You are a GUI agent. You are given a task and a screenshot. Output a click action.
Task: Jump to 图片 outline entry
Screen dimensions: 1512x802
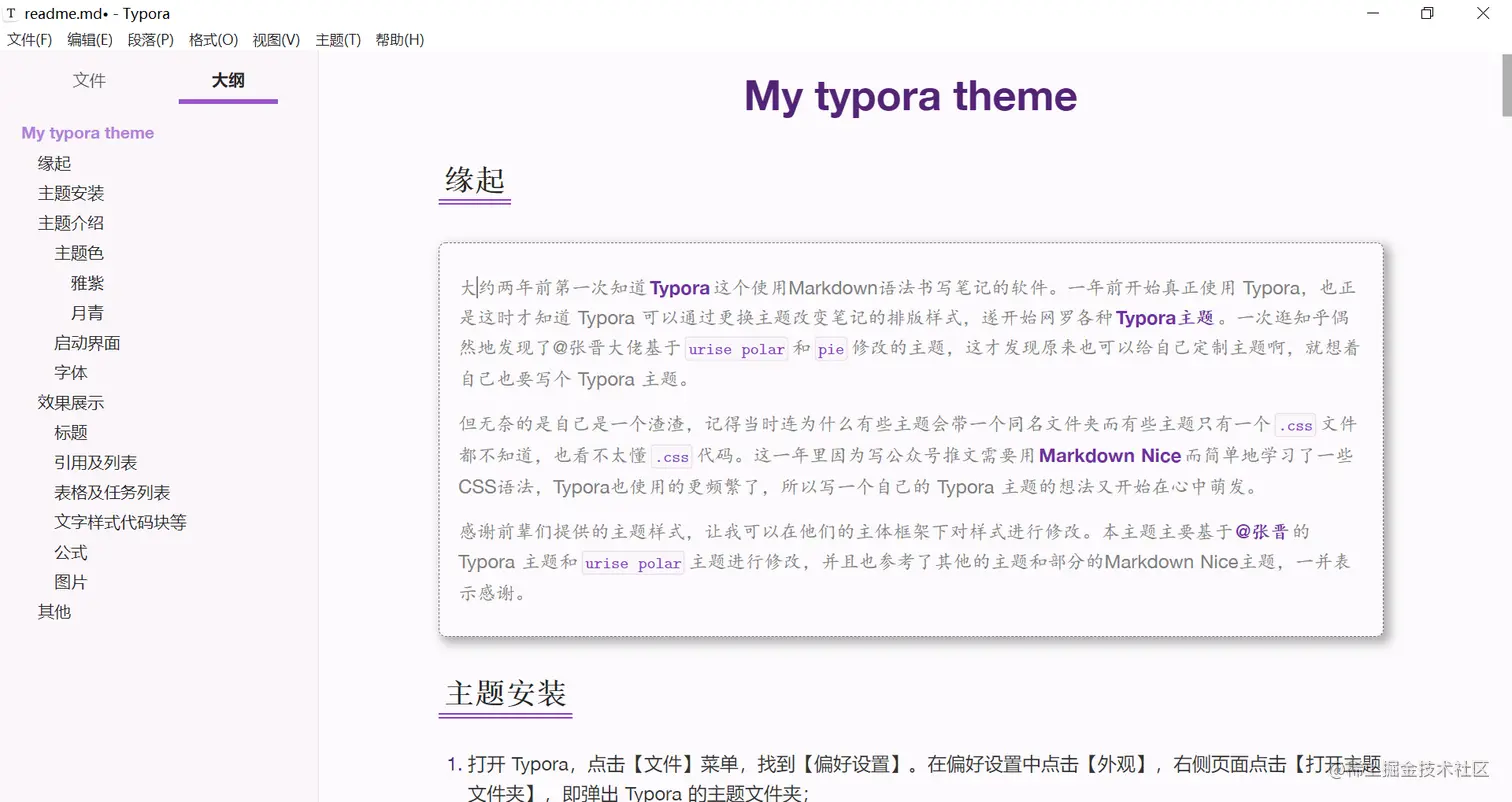(71, 582)
